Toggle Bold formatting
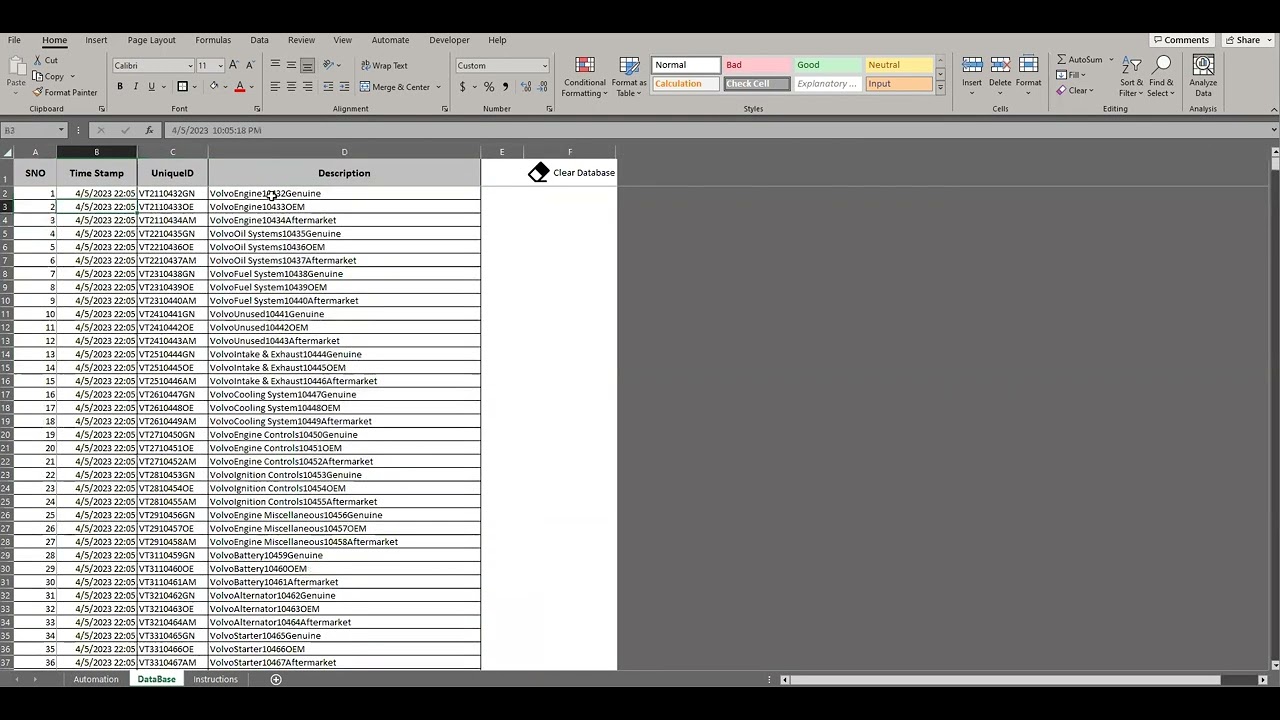The height and width of the screenshot is (720, 1280). [x=120, y=87]
